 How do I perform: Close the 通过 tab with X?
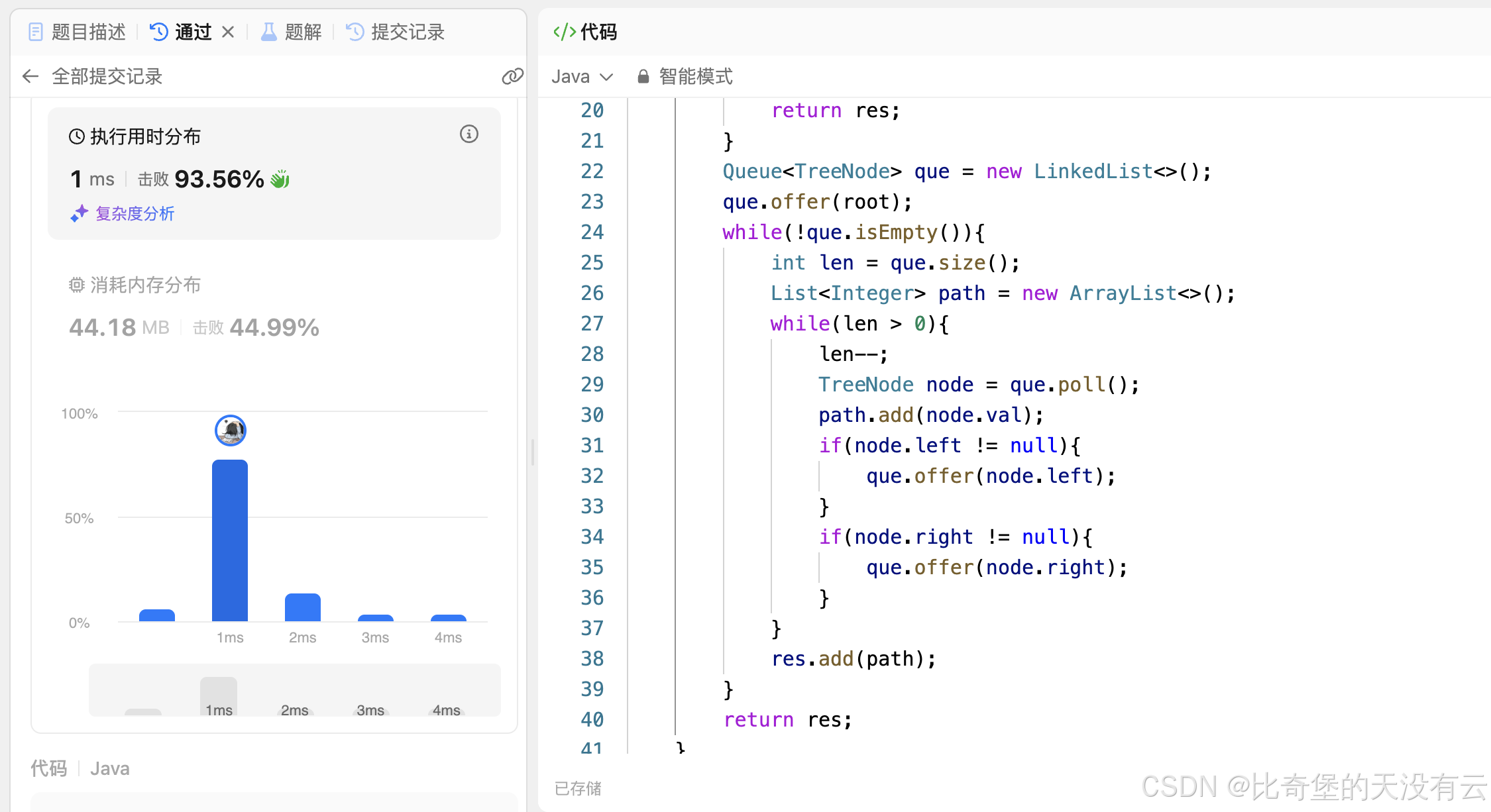click(228, 32)
